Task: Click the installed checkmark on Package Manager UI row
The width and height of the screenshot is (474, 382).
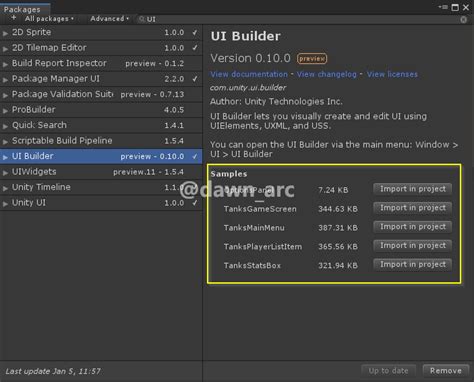Action: (x=195, y=79)
